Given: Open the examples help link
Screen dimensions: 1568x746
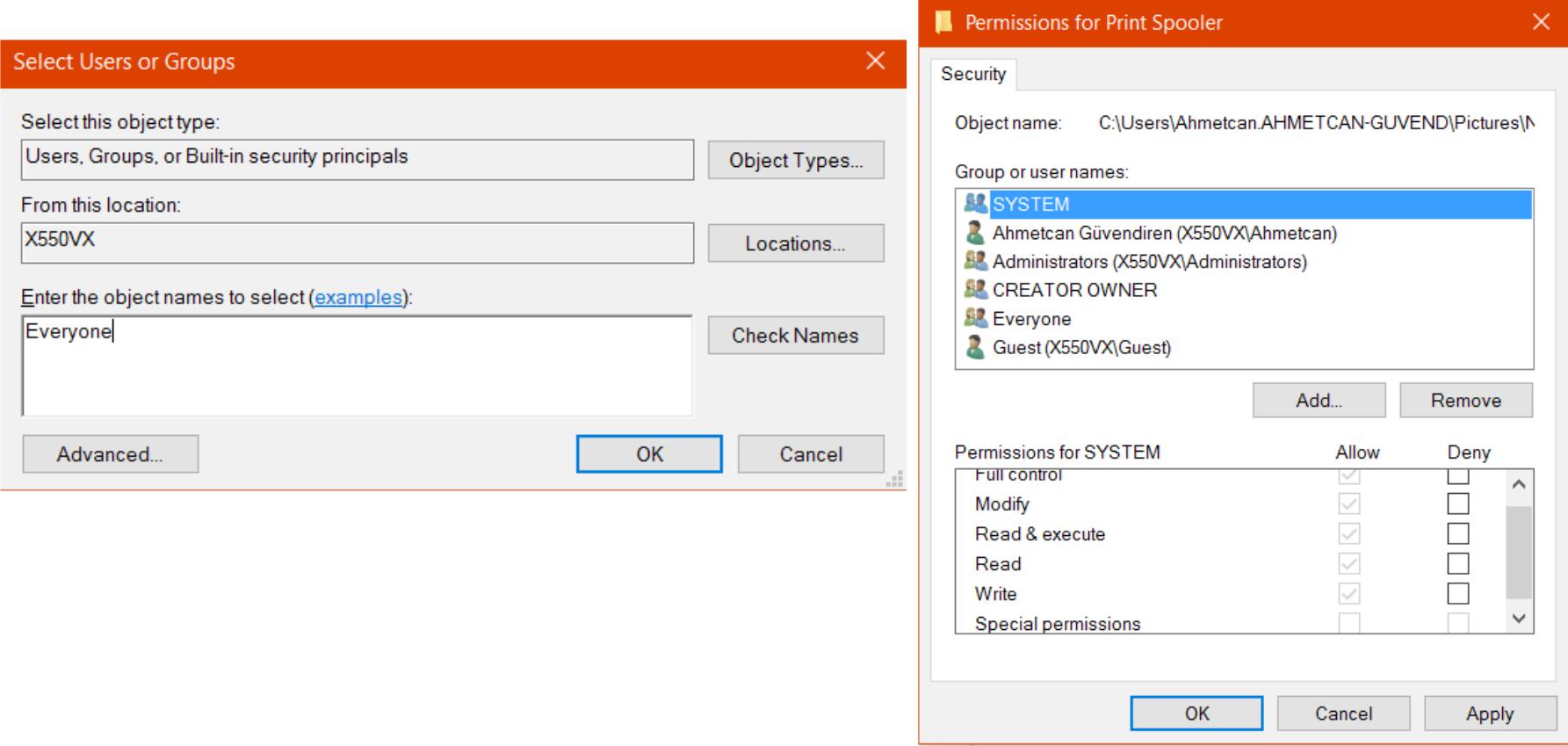Looking at the screenshot, I should (358, 297).
